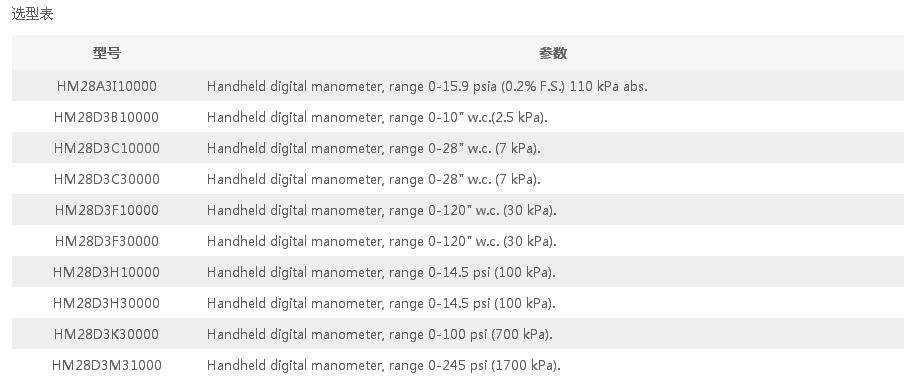This screenshot has height=387, width=915.
Task: Select model HM28D3K30000
Action: tap(106, 334)
